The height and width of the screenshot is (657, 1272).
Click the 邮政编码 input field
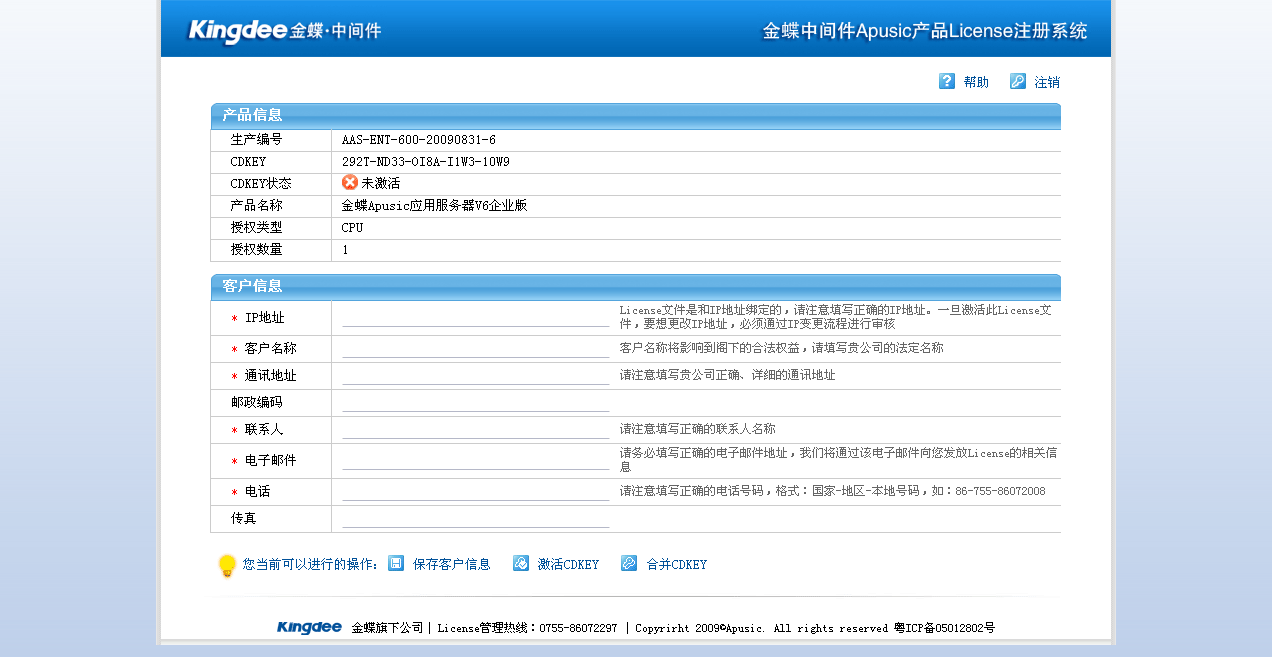[x=475, y=403]
